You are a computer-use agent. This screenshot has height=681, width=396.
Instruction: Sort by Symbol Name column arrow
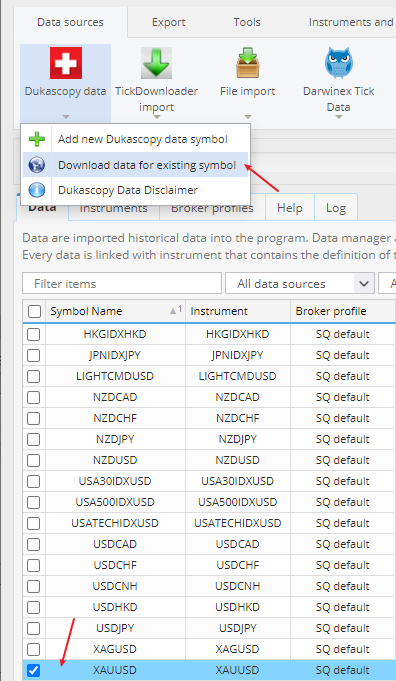(175, 311)
